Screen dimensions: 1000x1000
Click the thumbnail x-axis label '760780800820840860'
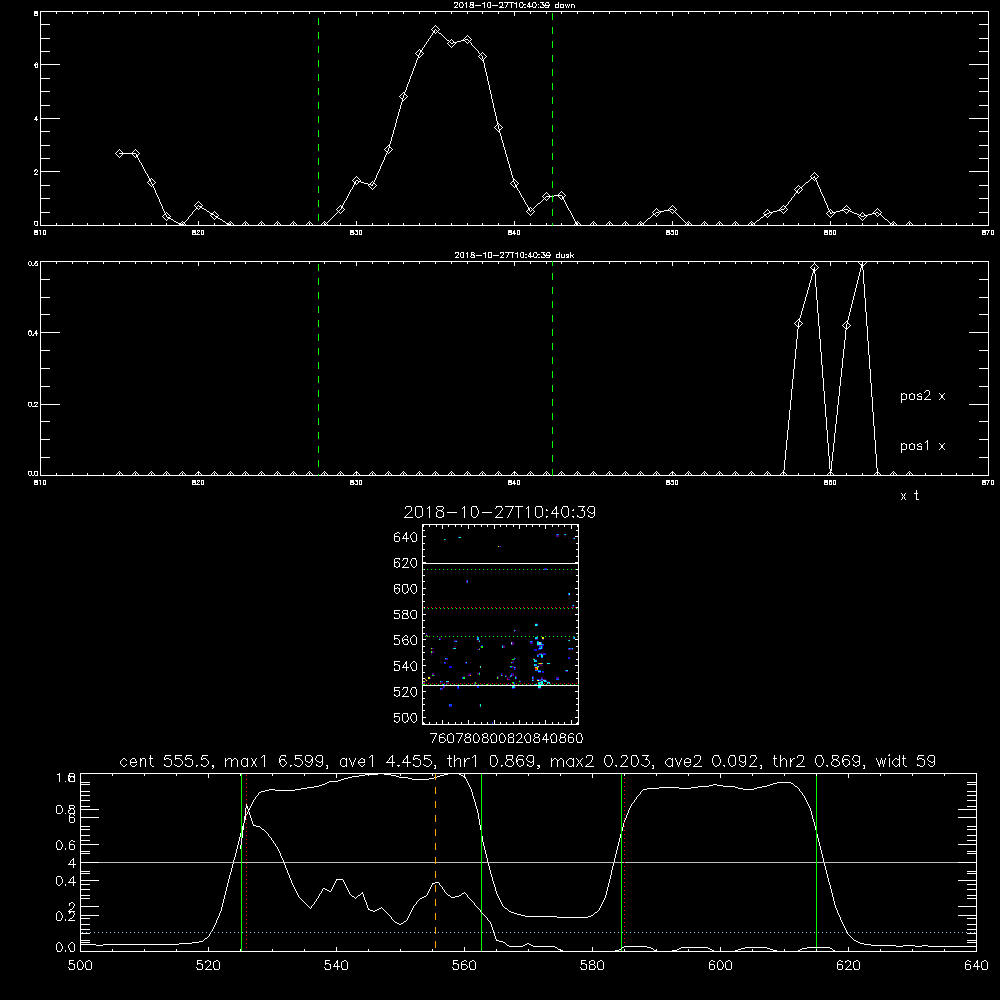pyautogui.click(x=506, y=739)
